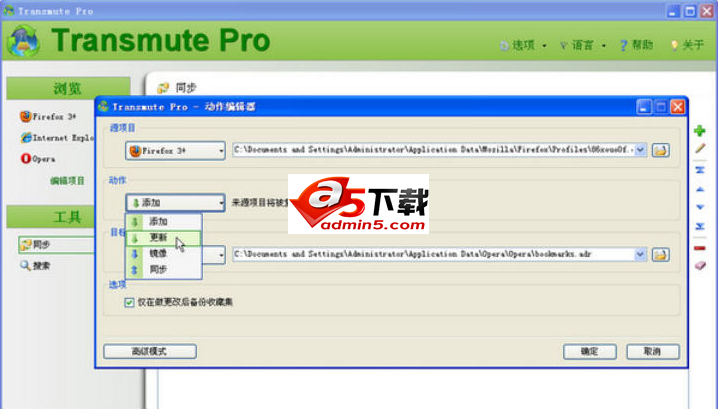Click 帮助 in the header

[636, 45]
